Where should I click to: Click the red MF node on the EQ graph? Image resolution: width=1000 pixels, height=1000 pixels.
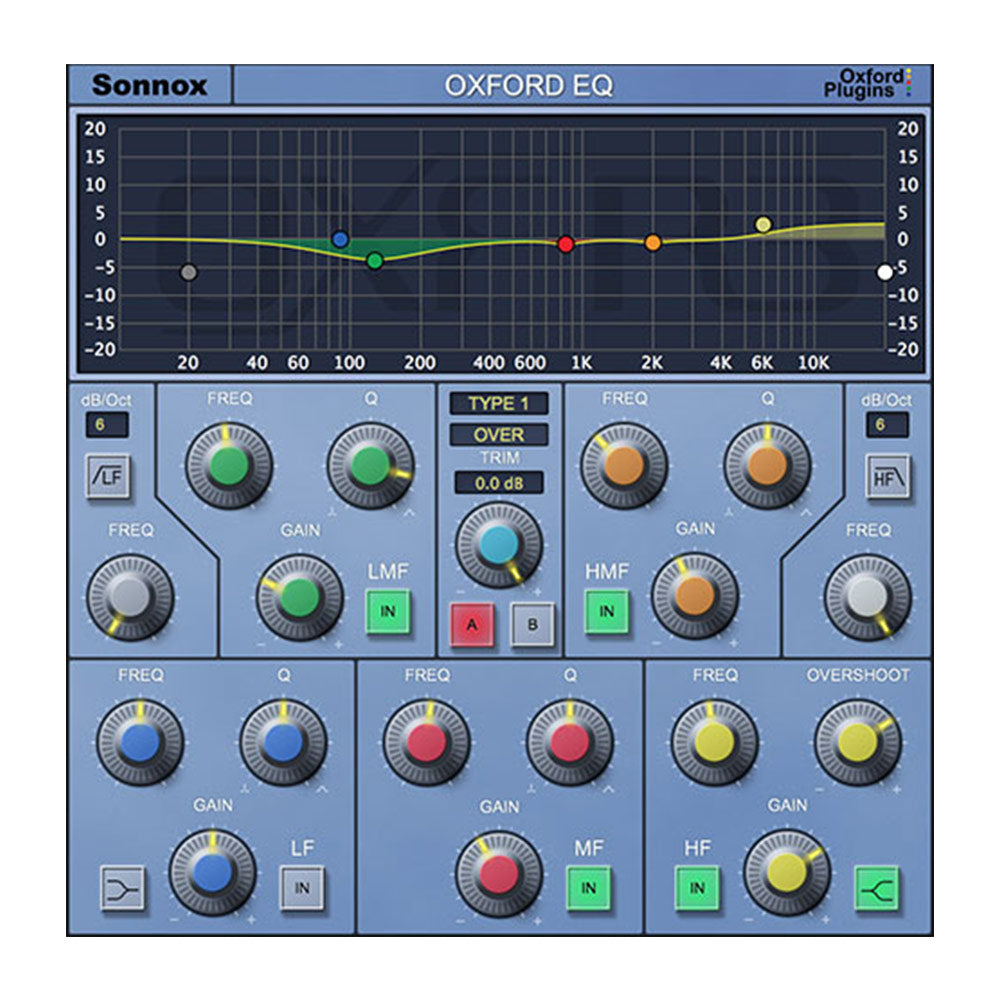566,242
